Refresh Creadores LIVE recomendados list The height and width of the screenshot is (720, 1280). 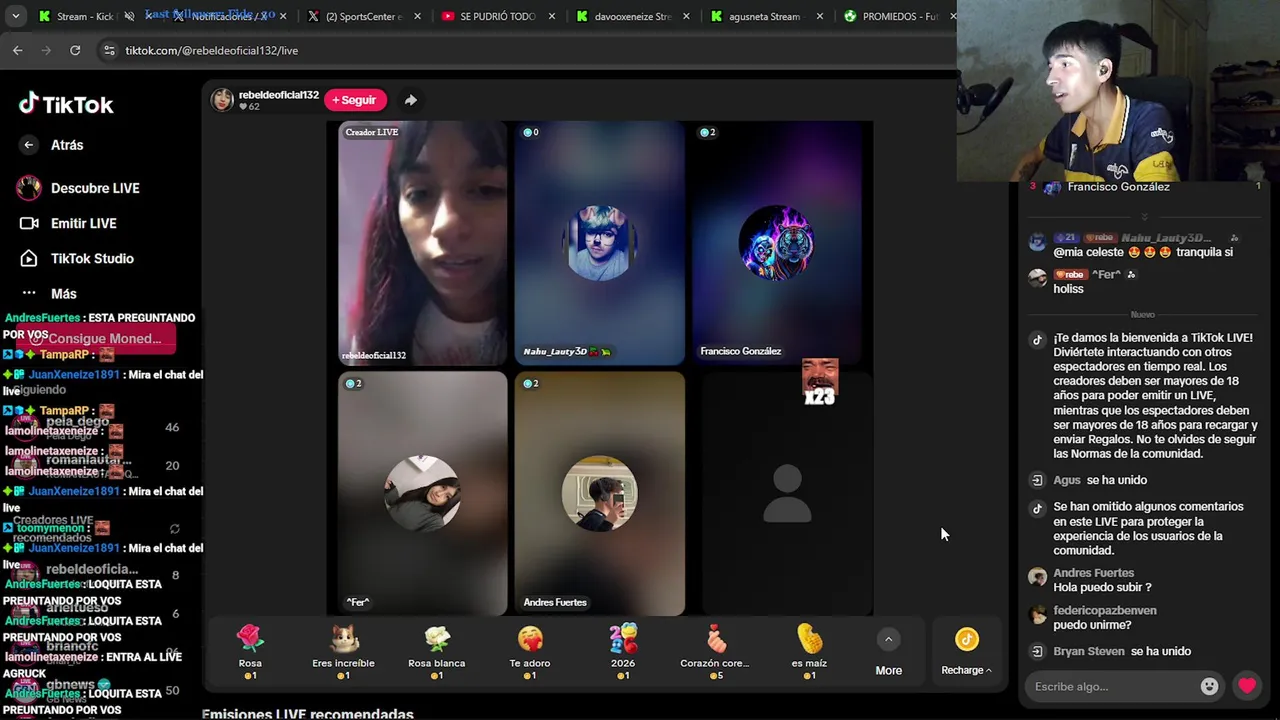pos(175,528)
